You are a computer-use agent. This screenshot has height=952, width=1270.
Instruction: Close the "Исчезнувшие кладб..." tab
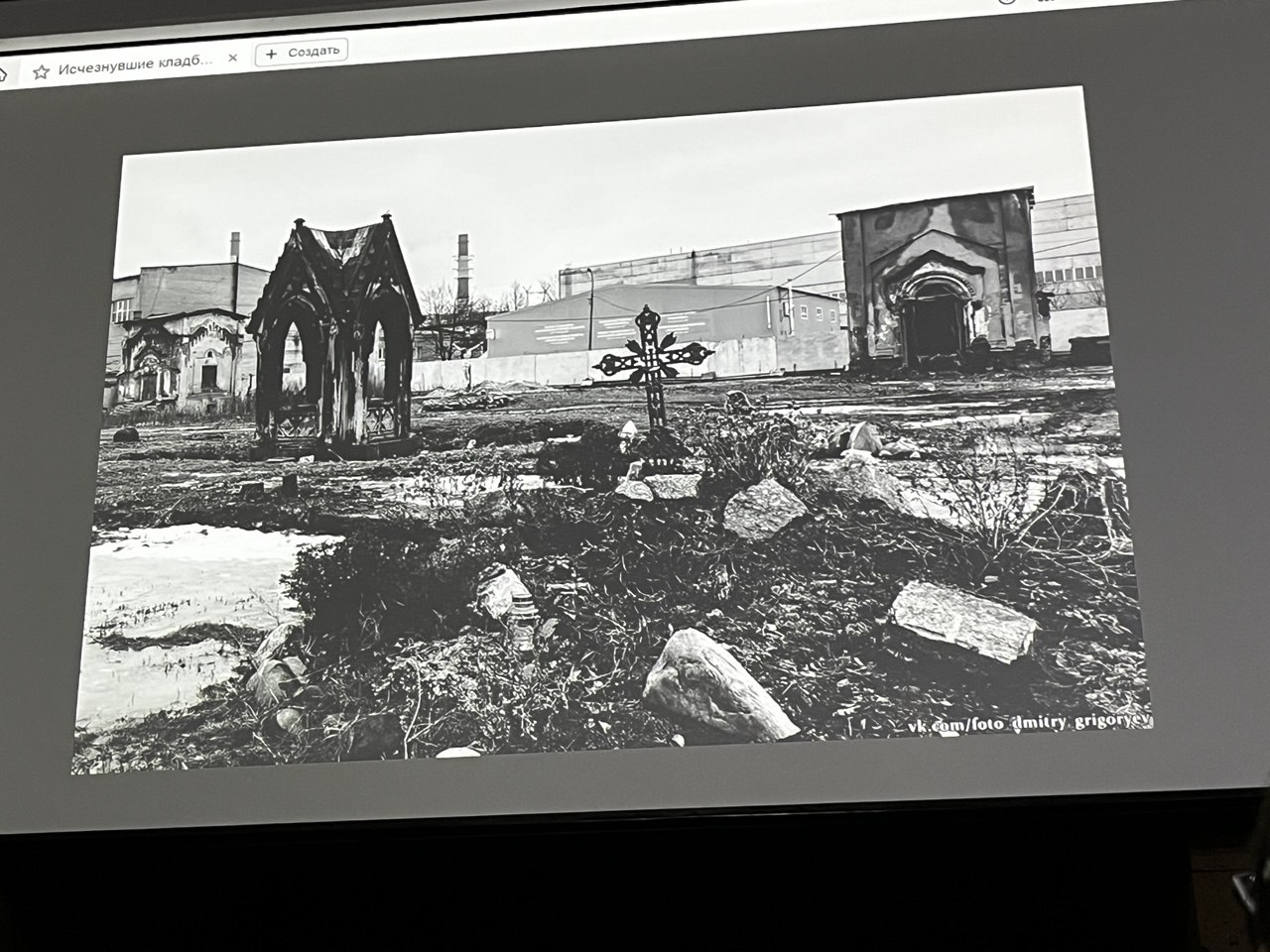tap(233, 58)
